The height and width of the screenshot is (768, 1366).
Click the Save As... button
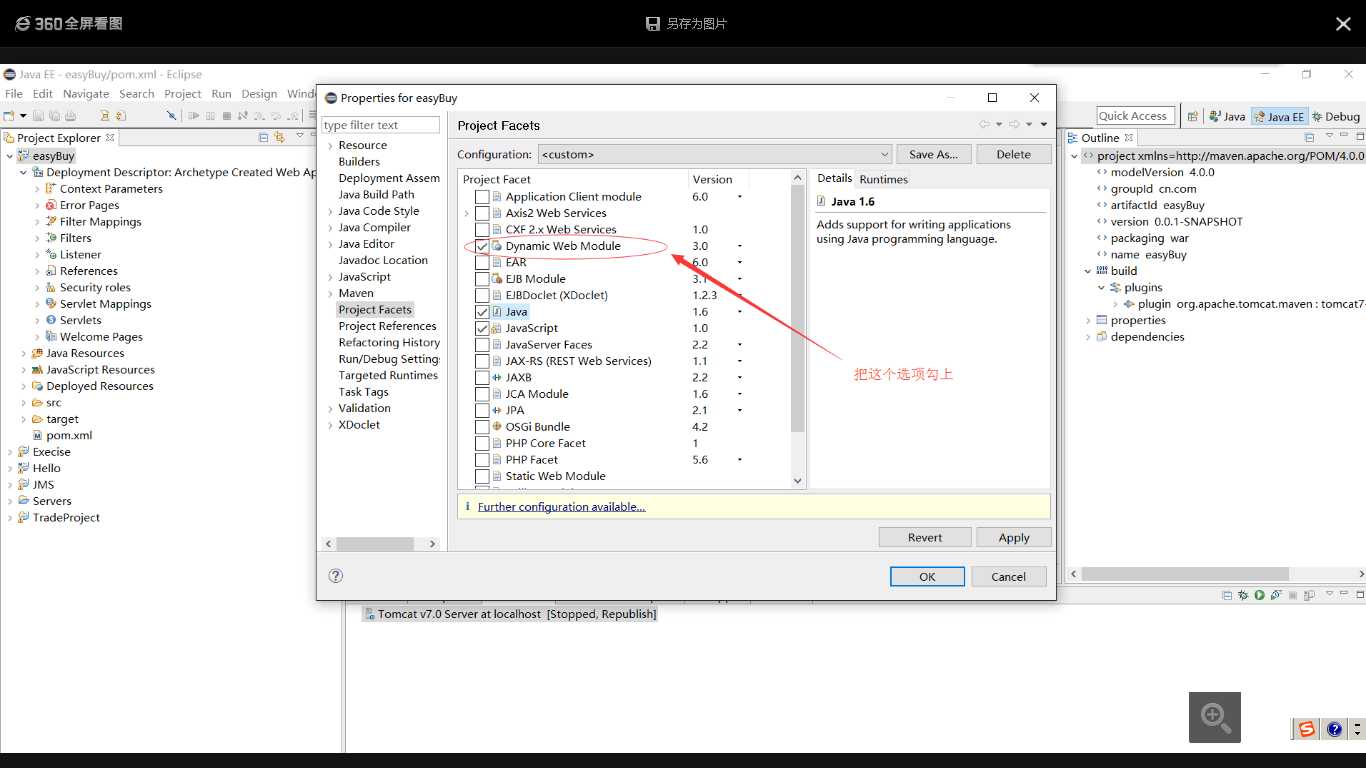[934, 154]
